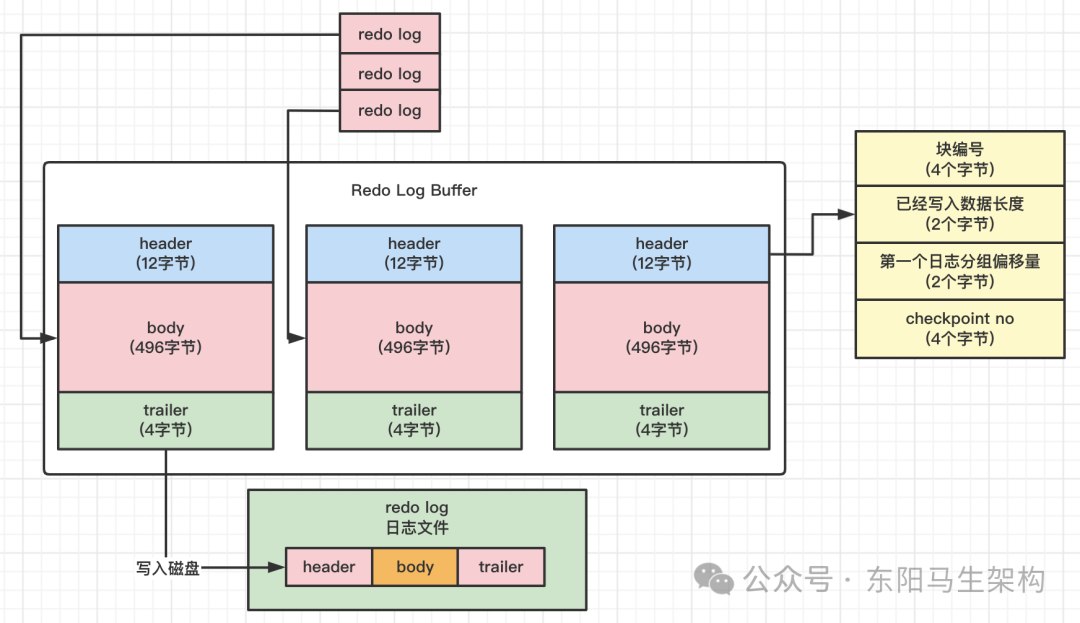Viewport: 1080px width, 623px height.
Task: Click the header (12字节) cell in the middle block
Action: (414, 253)
